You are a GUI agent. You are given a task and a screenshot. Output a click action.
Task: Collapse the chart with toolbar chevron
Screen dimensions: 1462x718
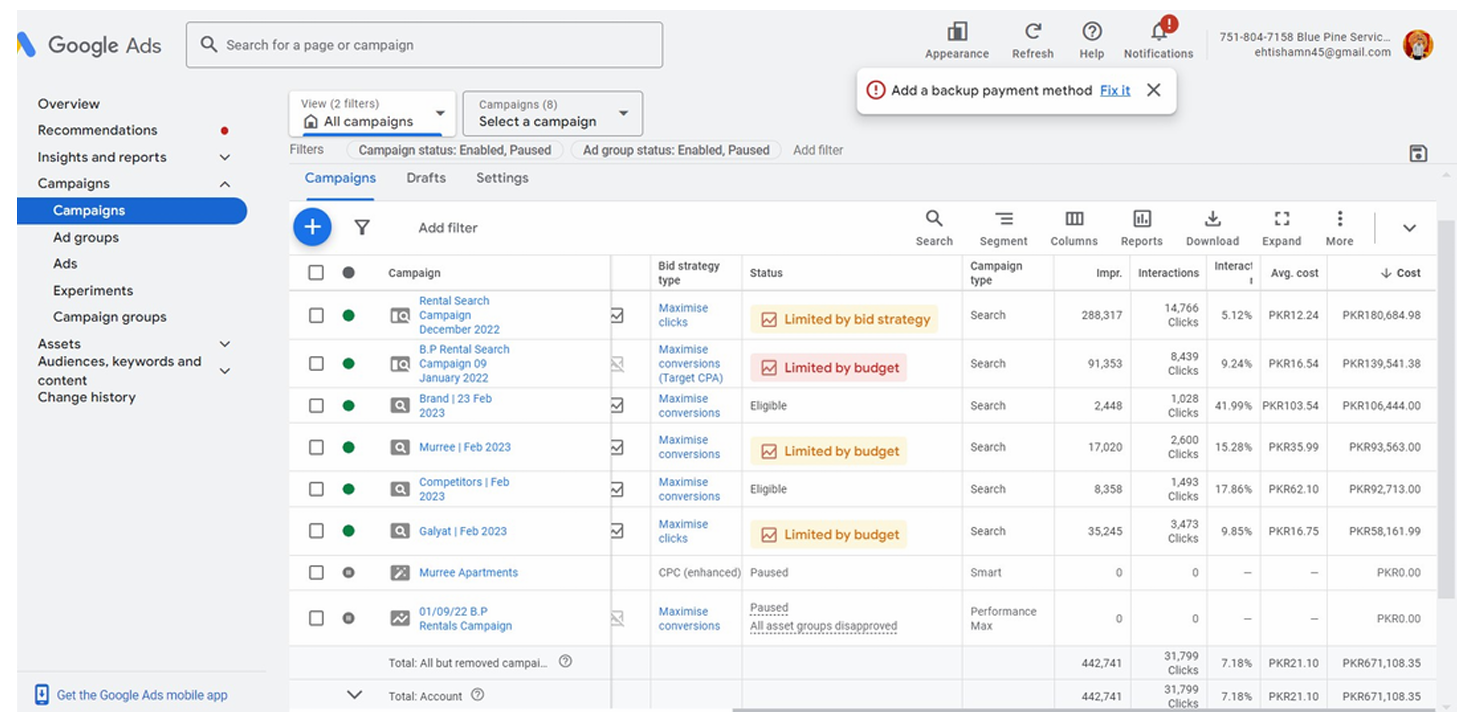(x=1409, y=228)
